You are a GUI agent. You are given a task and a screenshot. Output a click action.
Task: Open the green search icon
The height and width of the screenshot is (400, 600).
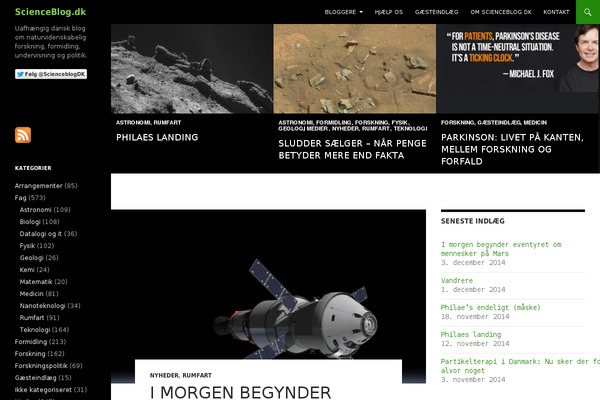(588, 12)
